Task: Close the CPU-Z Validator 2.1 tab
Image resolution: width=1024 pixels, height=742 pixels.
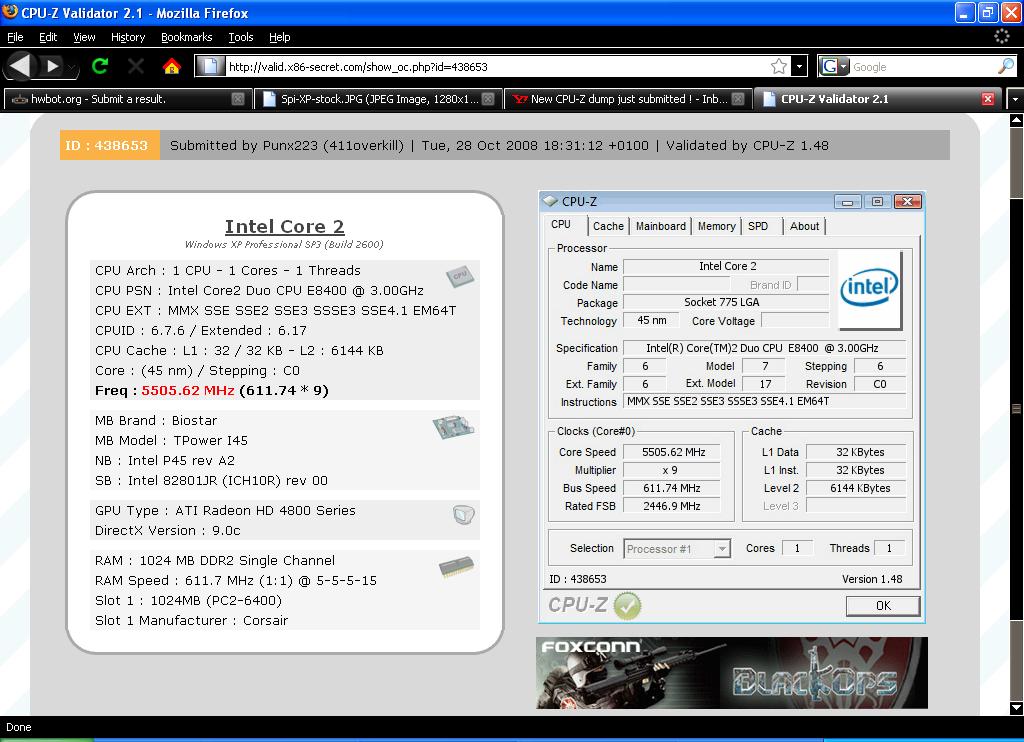Action: pyautogui.click(x=988, y=99)
